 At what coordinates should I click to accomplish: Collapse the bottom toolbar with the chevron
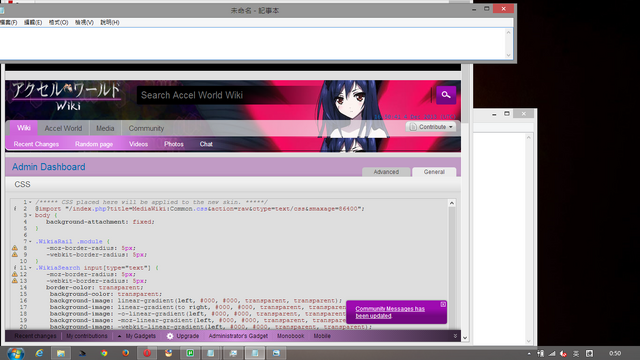coord(455,336)
